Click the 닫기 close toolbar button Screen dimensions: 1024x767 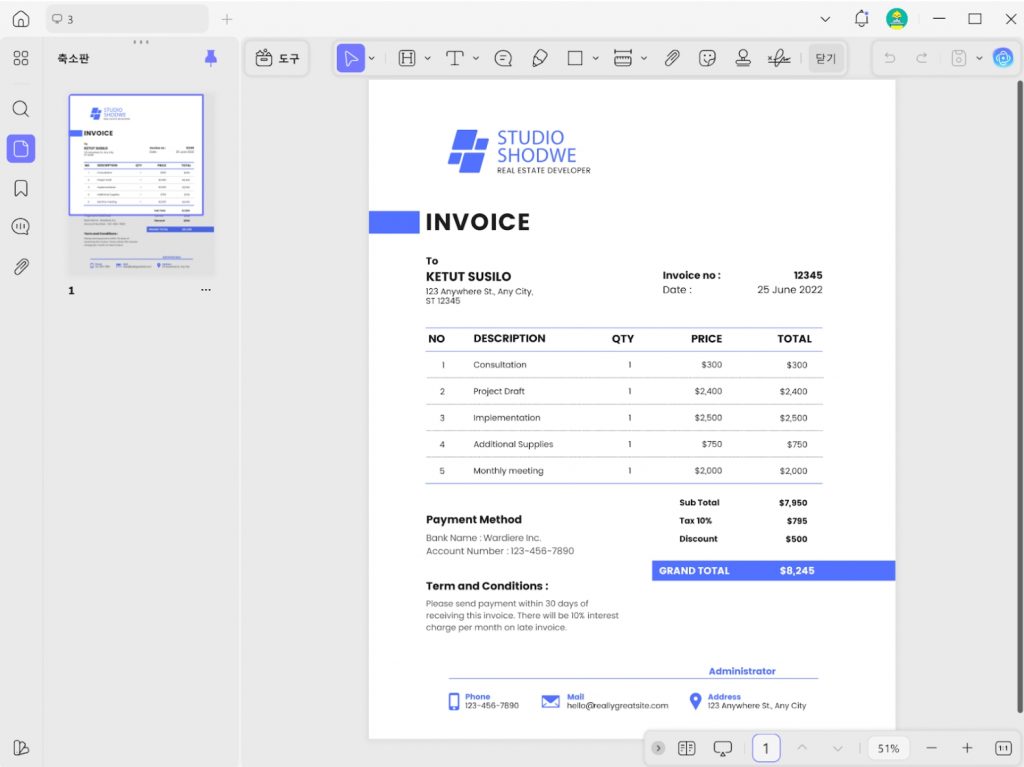tap(825, 58)
